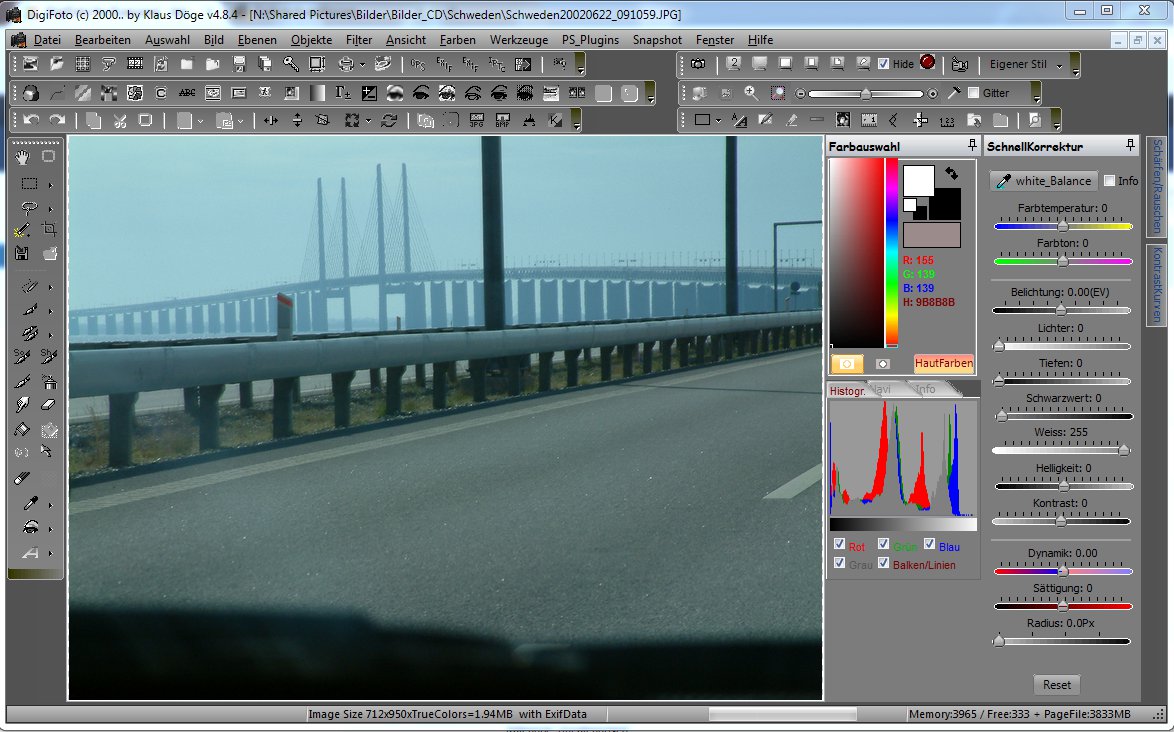Choose the eraser tool

click(49, 405)
